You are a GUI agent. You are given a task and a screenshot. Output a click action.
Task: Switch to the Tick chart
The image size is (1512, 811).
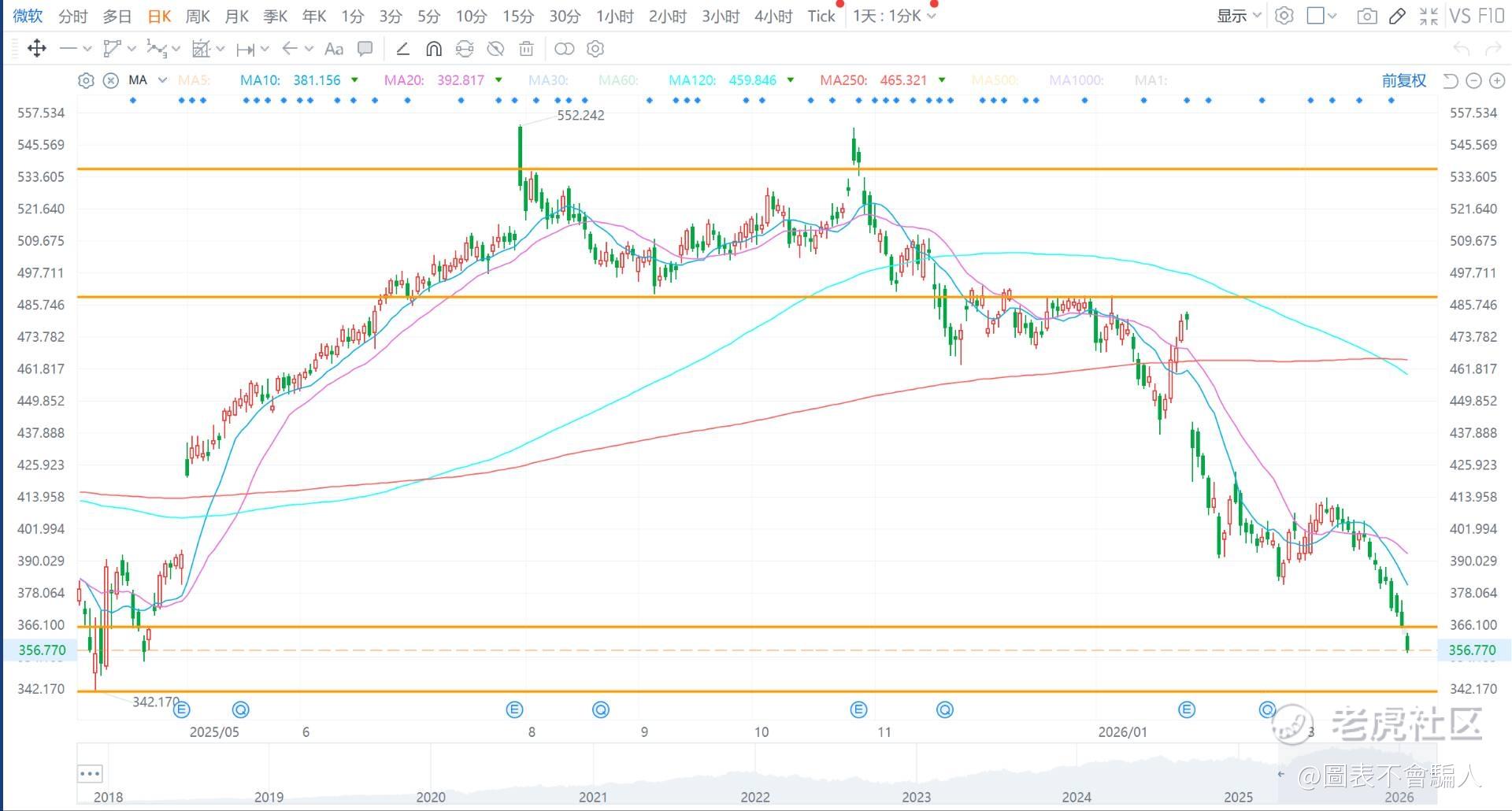[x=821, y=16]
